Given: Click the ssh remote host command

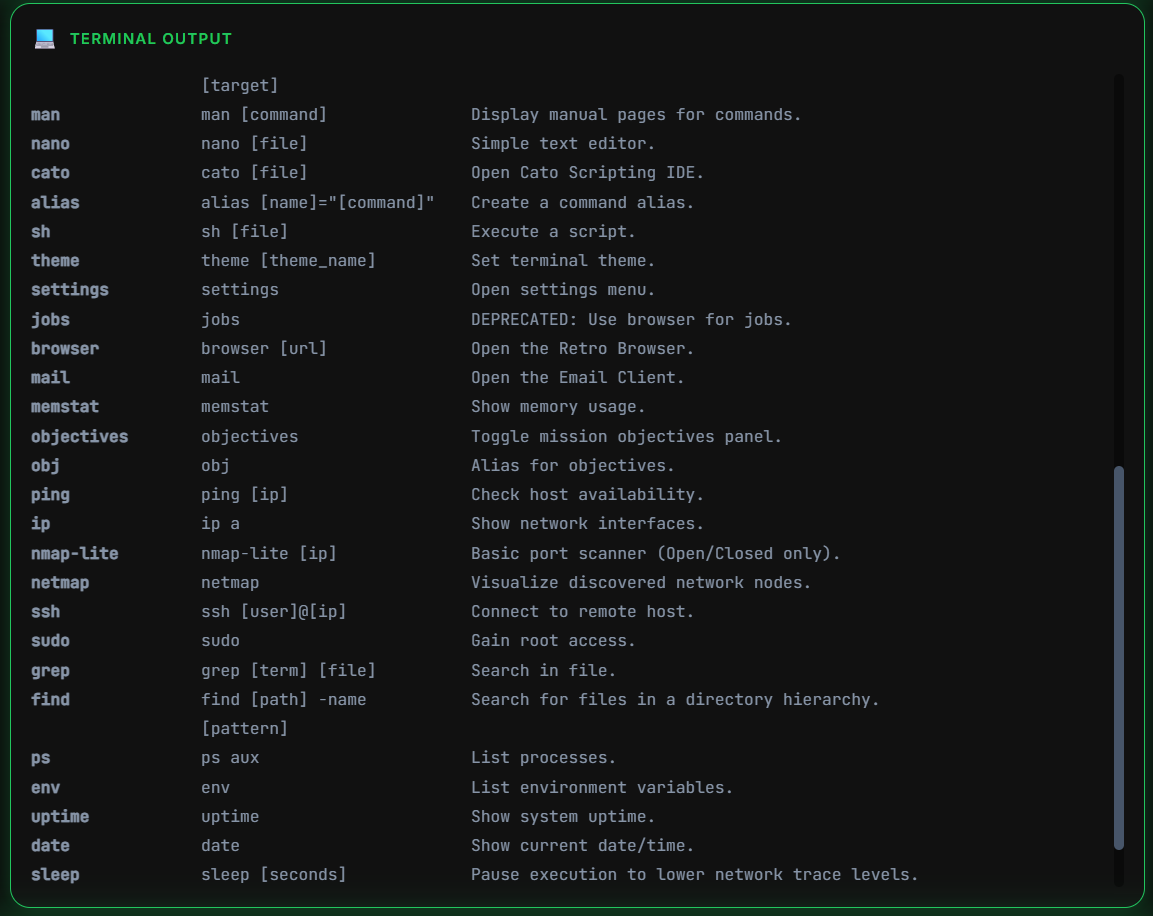Looking at the screenshot, I should 45,611.
